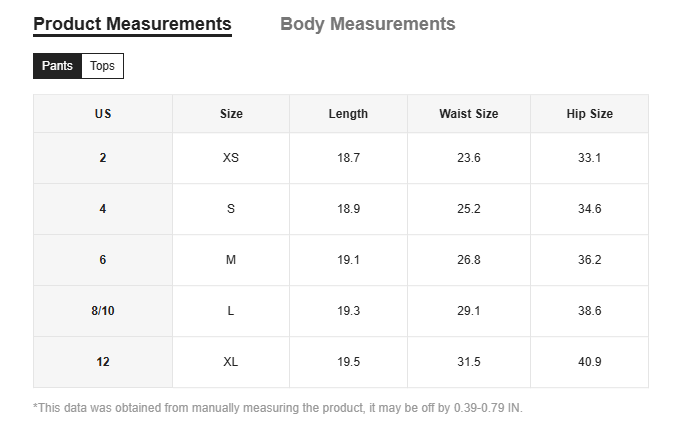The height and width of the screenshot is (441, 683).
Task: Click the manual measurement disclaimer note
Action: tap(278, 408)
